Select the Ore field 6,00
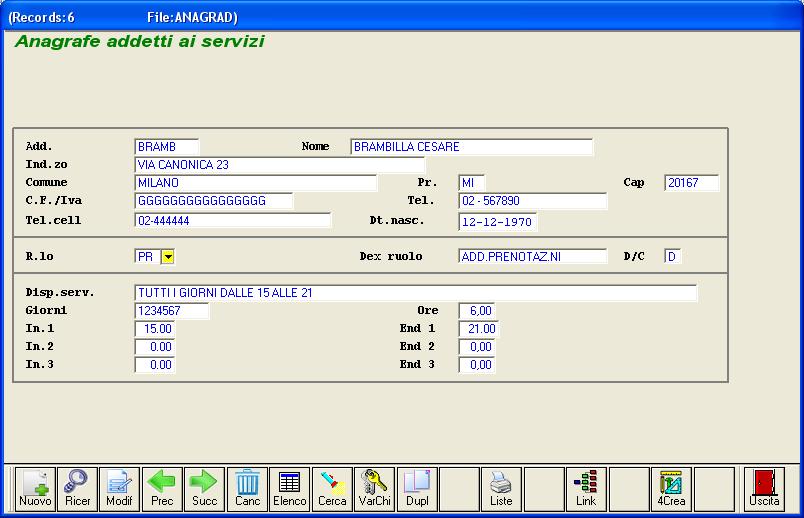The width and height of the screenshot is (804, 518). point(477,311)
